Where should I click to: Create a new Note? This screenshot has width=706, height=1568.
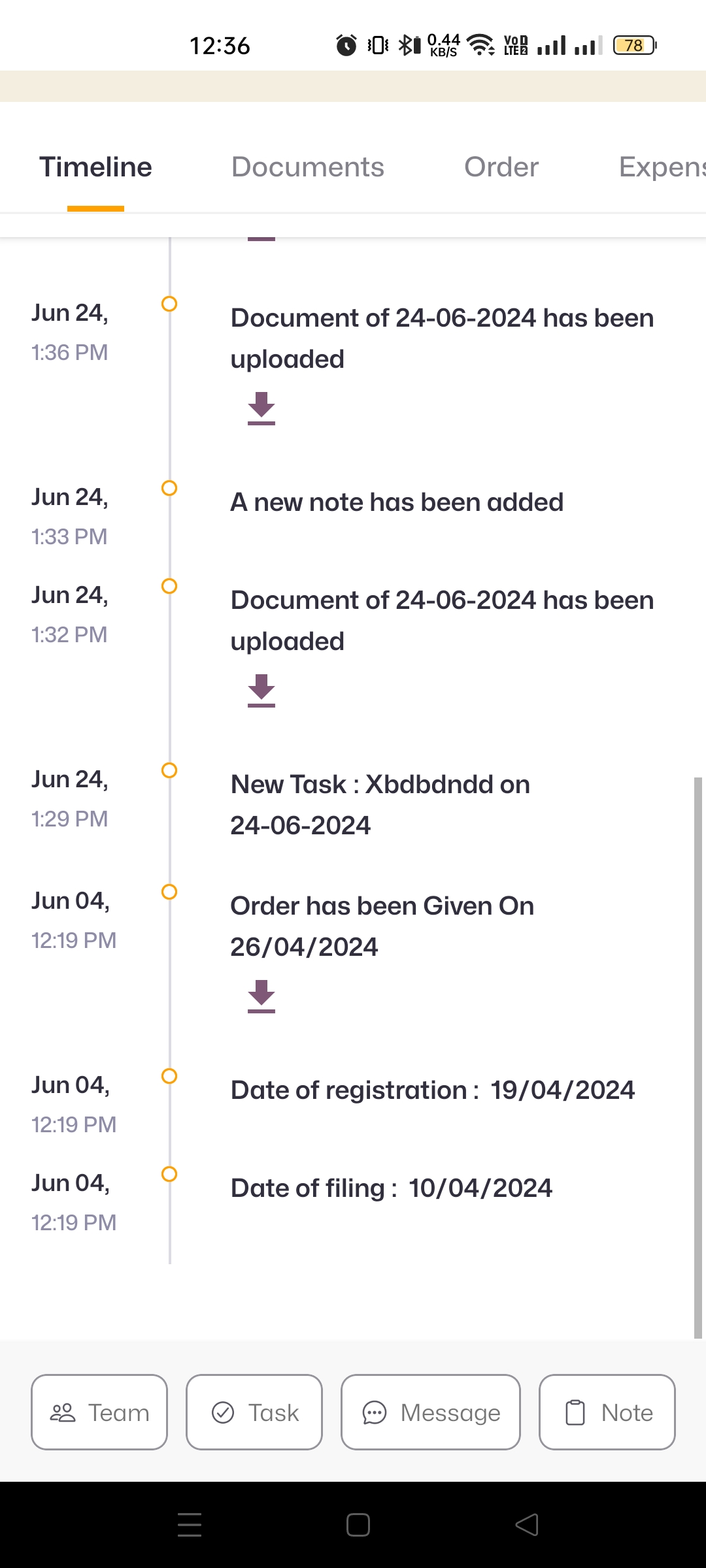(x=607, y=1413)
